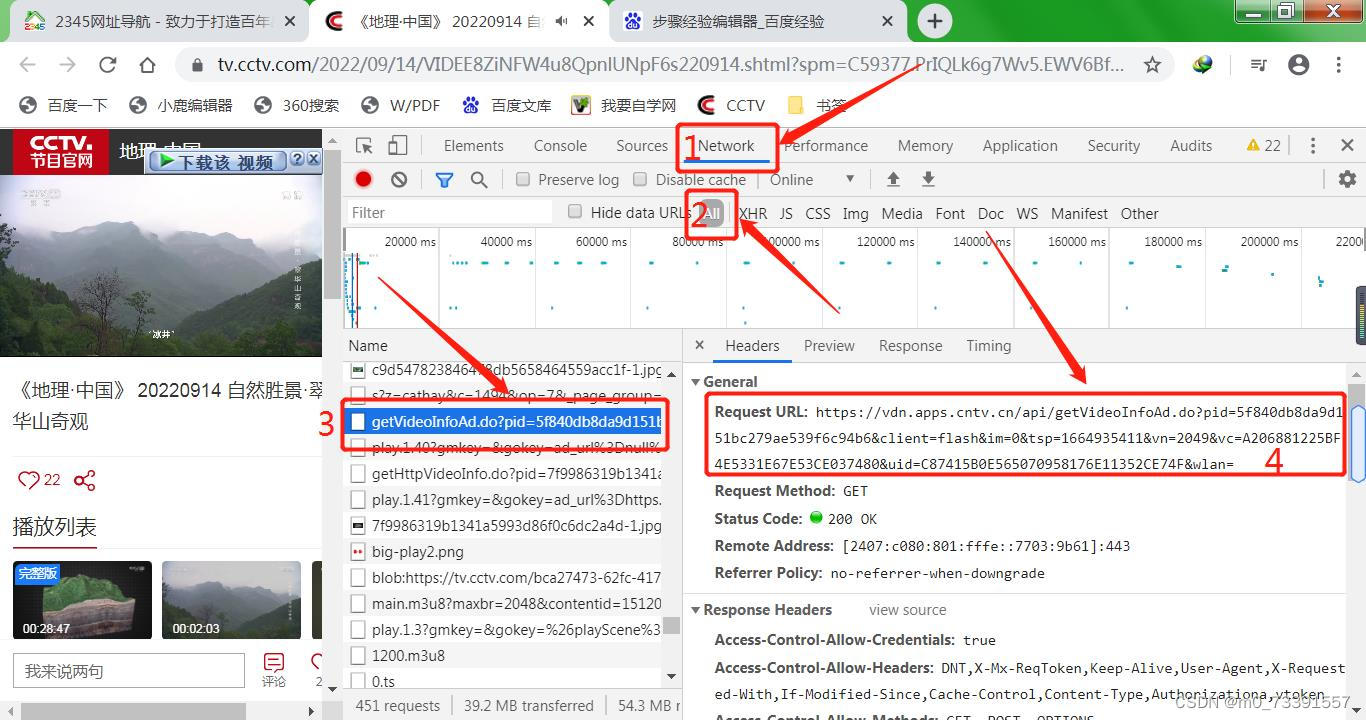Click the IDM extension icon
This screenshot has width=1366, height=720.
pos(1203,65)
